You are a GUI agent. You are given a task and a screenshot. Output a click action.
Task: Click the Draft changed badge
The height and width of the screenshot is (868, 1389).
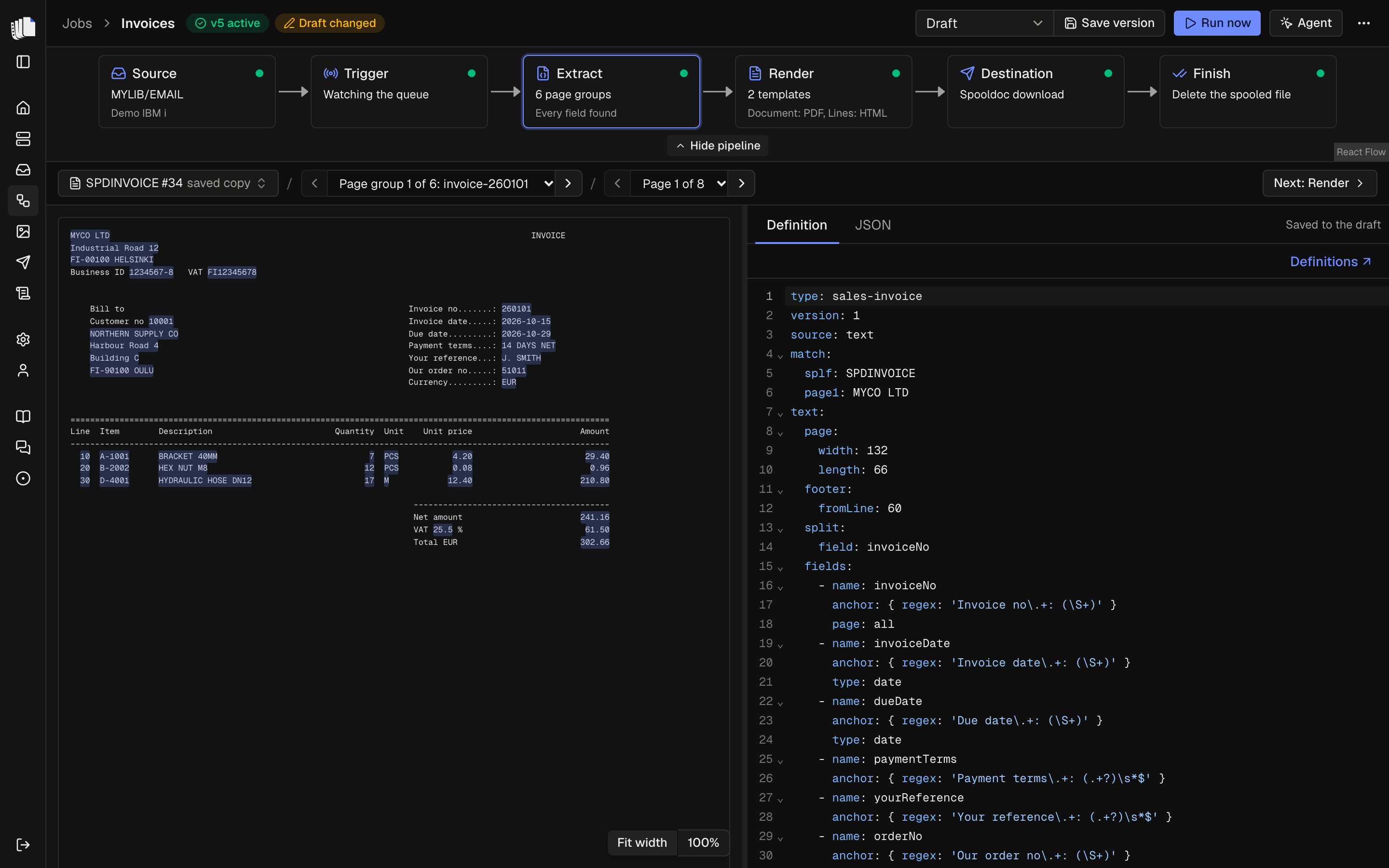[329, 23]
